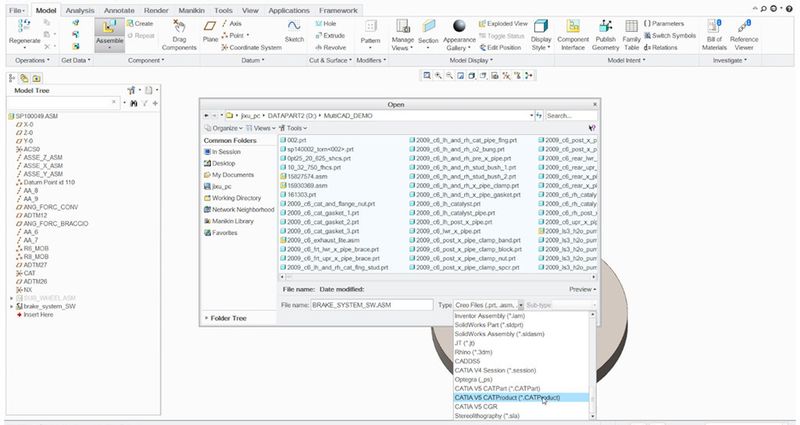Select SP100049.ASM in Model Tree
This screenshot has width=800, height=425.
point(33,116)
